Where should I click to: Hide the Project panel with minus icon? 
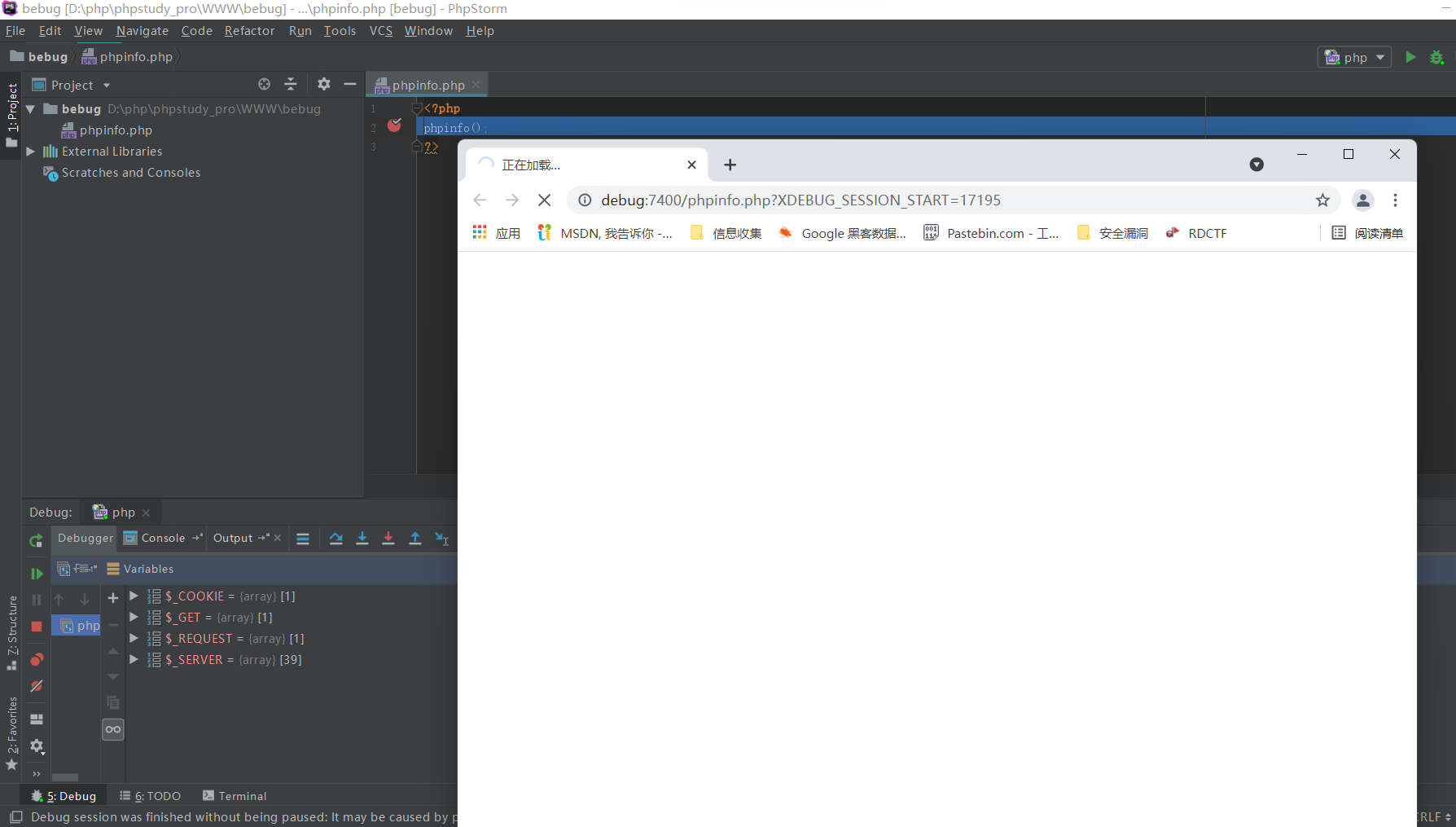pyautogui.click(x=350, y=84)
